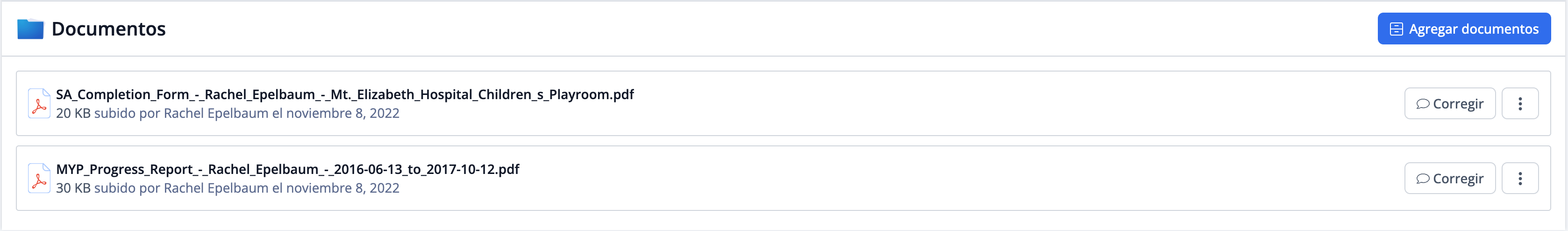Click the document icon inside Agregar documentos
Viewport: 1568px width, 231px height.
pos(1396,29)
